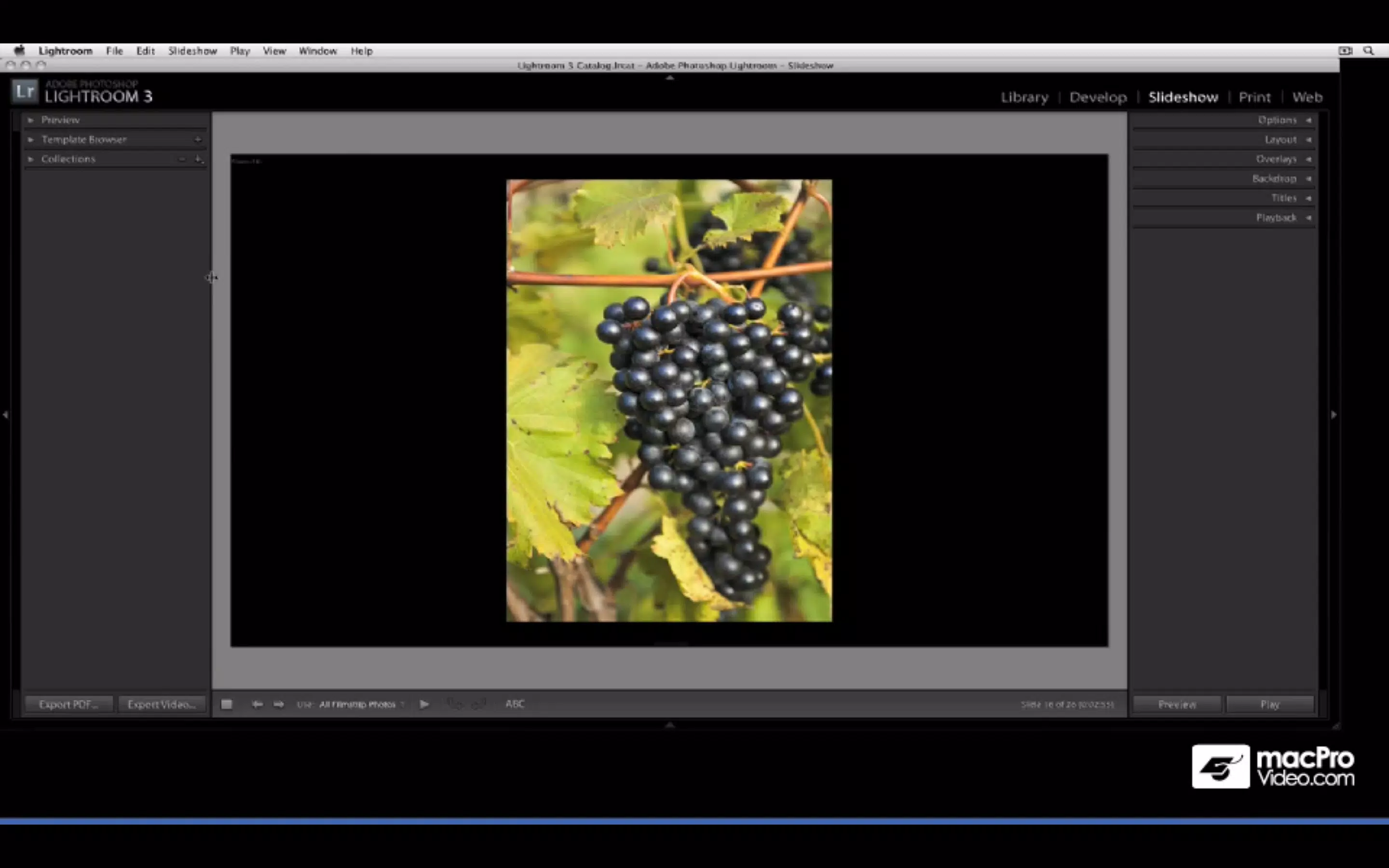Click the ABC add text icon
Image resolution: width=1389 pixels, height=868 pixels.
tap(515, 704)
